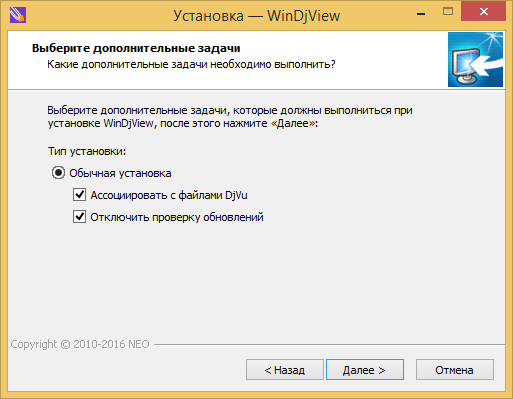The width and height of the screenshot is (513, 399).
Task: Click the instruction paragraph mentioning «Далее»
Action: coord(230,117)
